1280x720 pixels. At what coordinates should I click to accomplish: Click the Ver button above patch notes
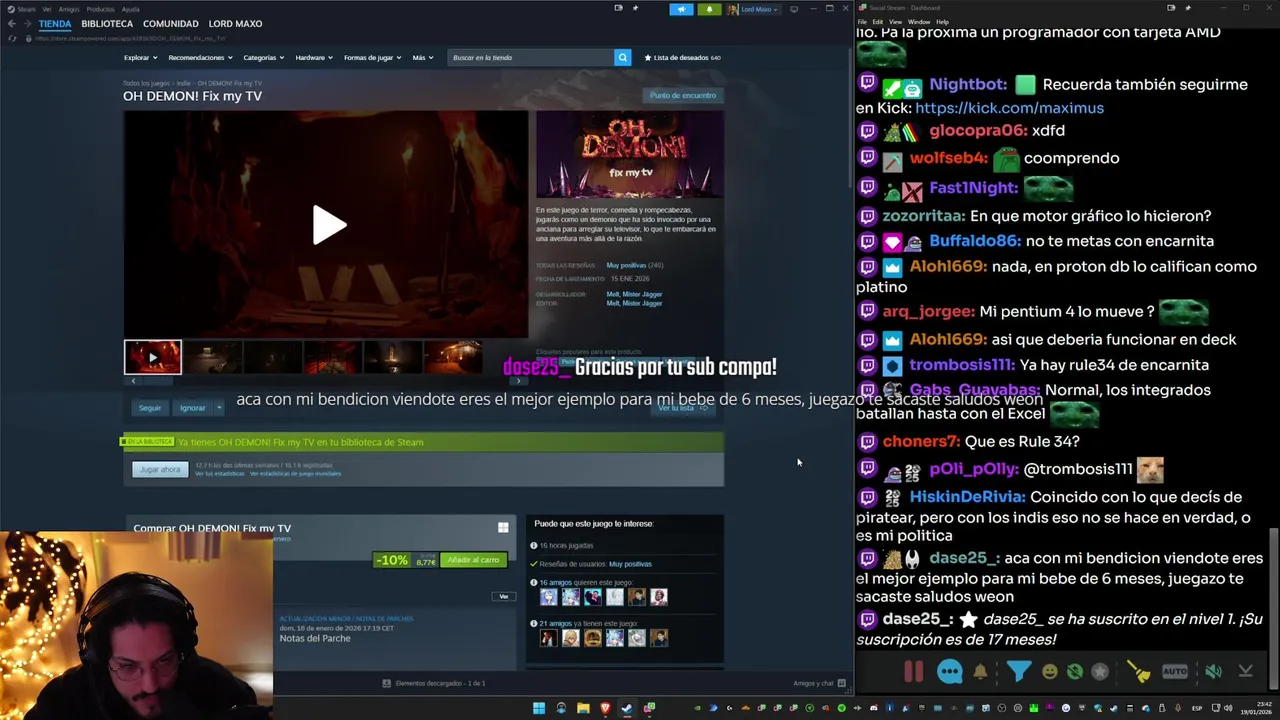[x=503, y=596]
